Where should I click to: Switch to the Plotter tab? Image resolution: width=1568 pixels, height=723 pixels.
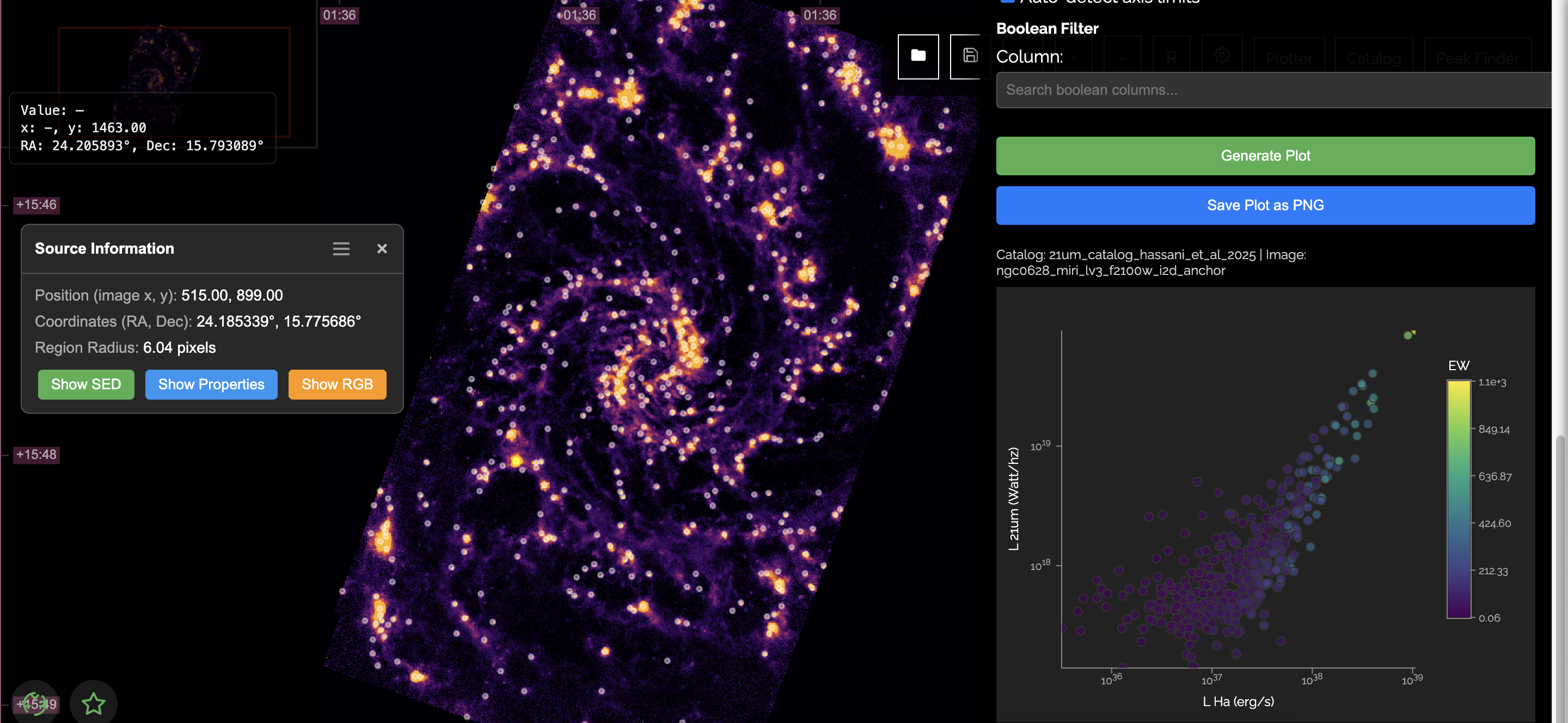[1289, 58]
